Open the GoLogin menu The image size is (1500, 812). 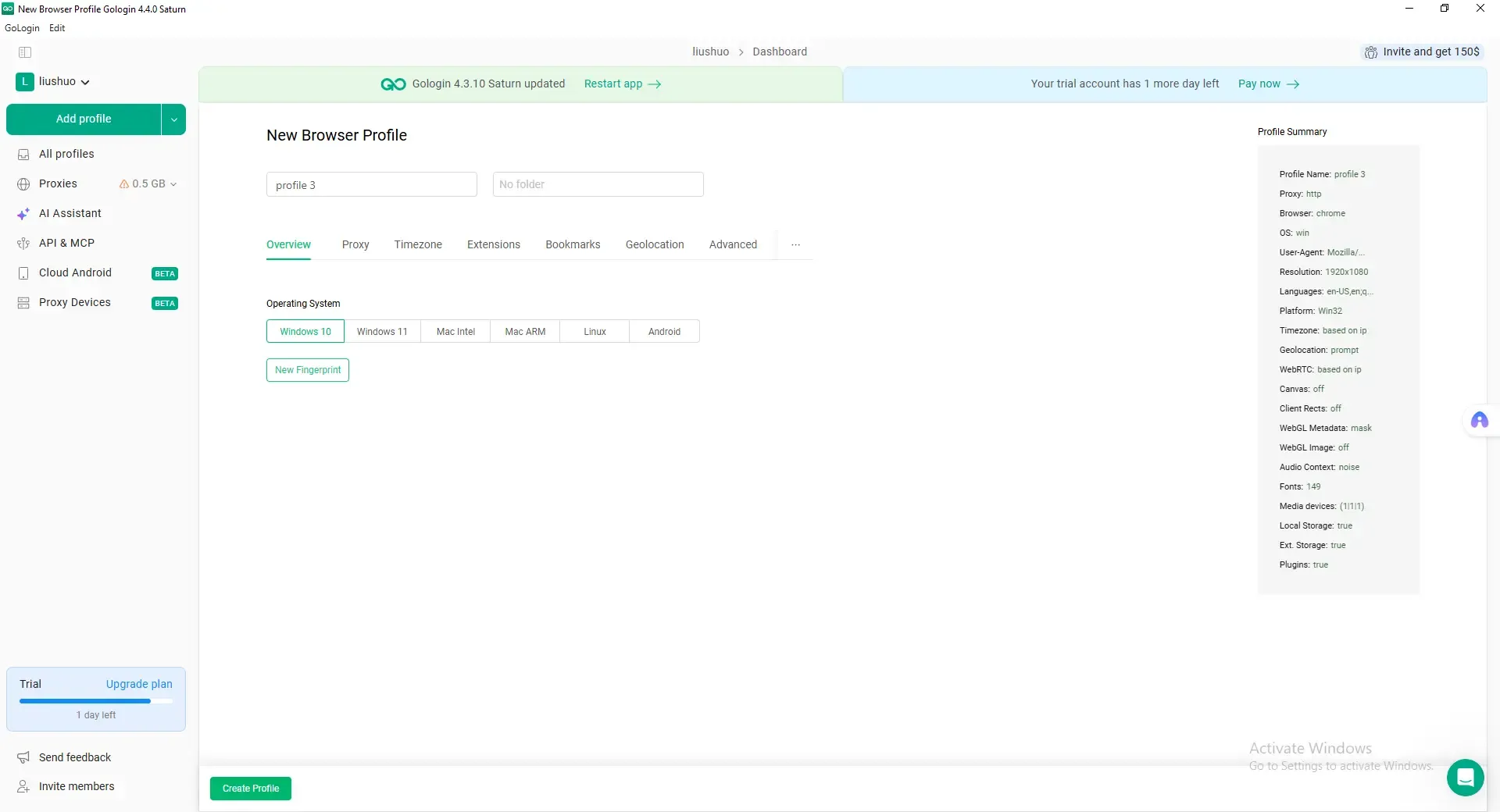[22, 28]
